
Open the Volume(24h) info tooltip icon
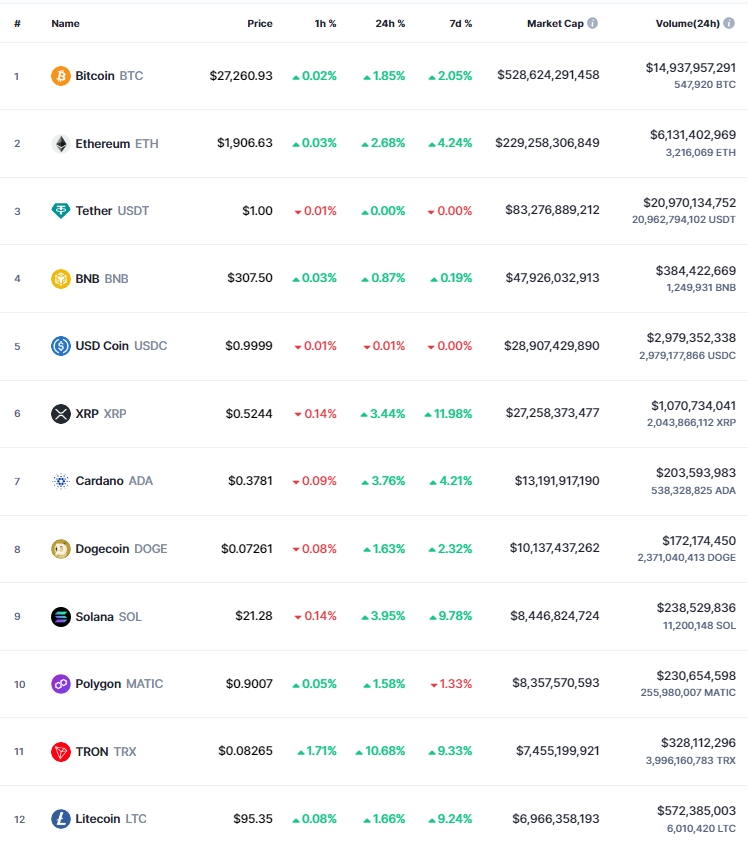[x=729, y=23]
